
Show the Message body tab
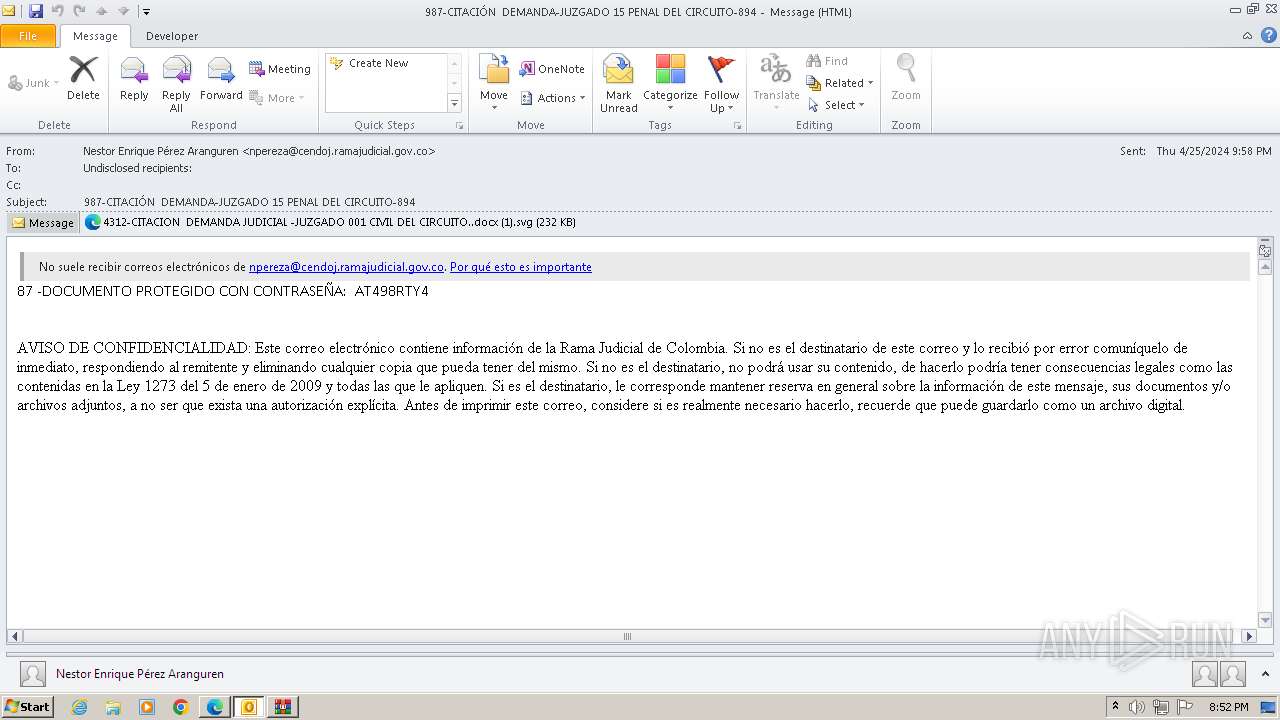click(43, 222)
